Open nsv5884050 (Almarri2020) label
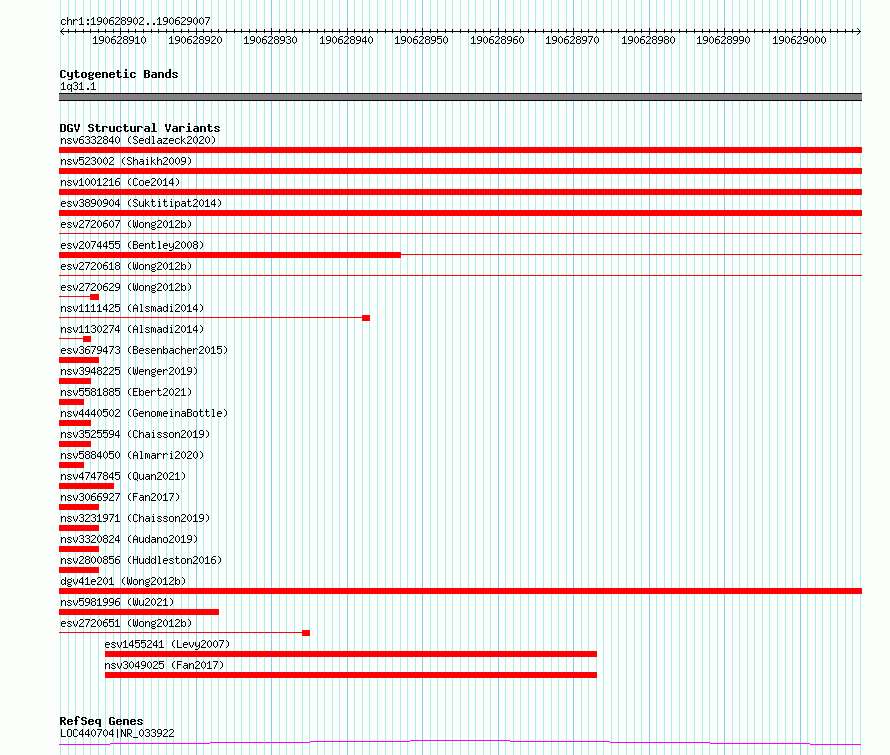The width and height of the screenshot is (890, 755). [x=132, y=455]
